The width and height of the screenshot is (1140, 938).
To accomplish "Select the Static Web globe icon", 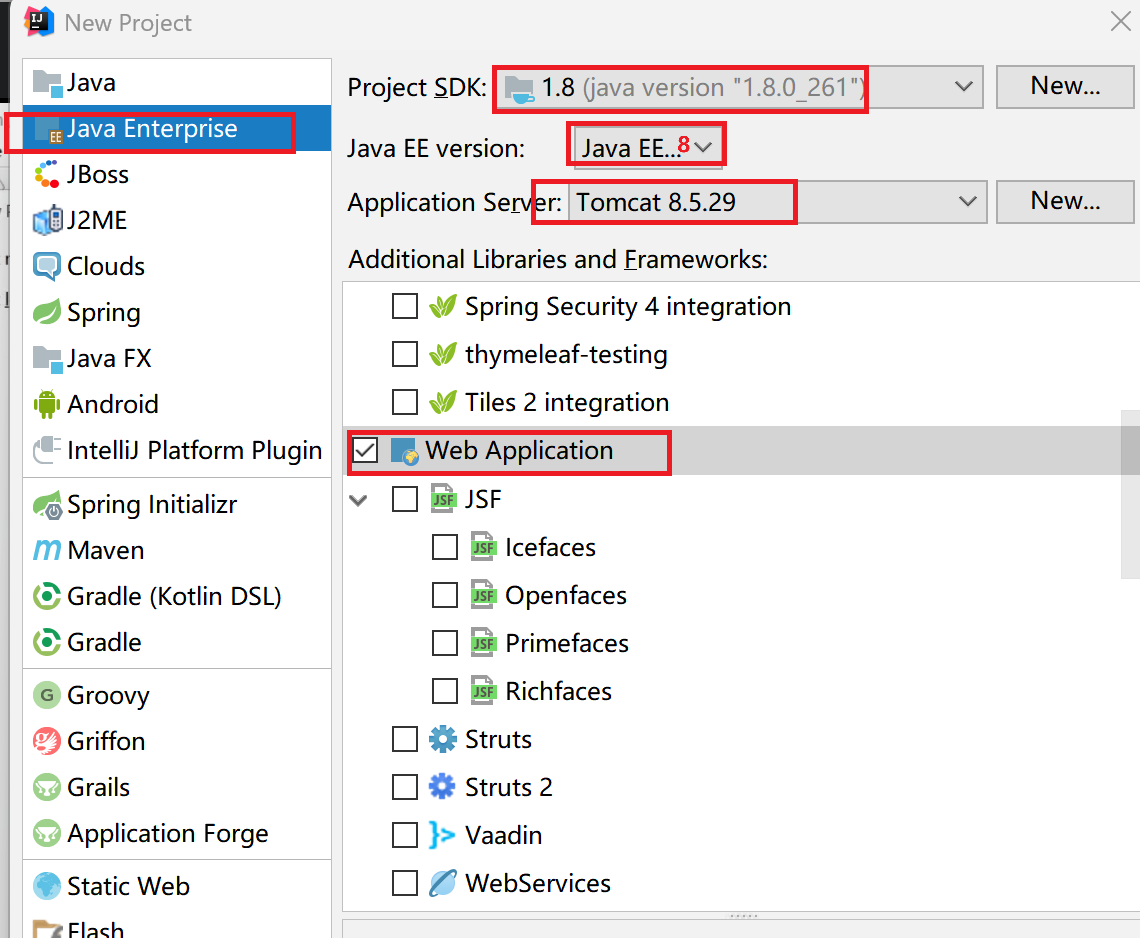I will [x=47, y=886].
